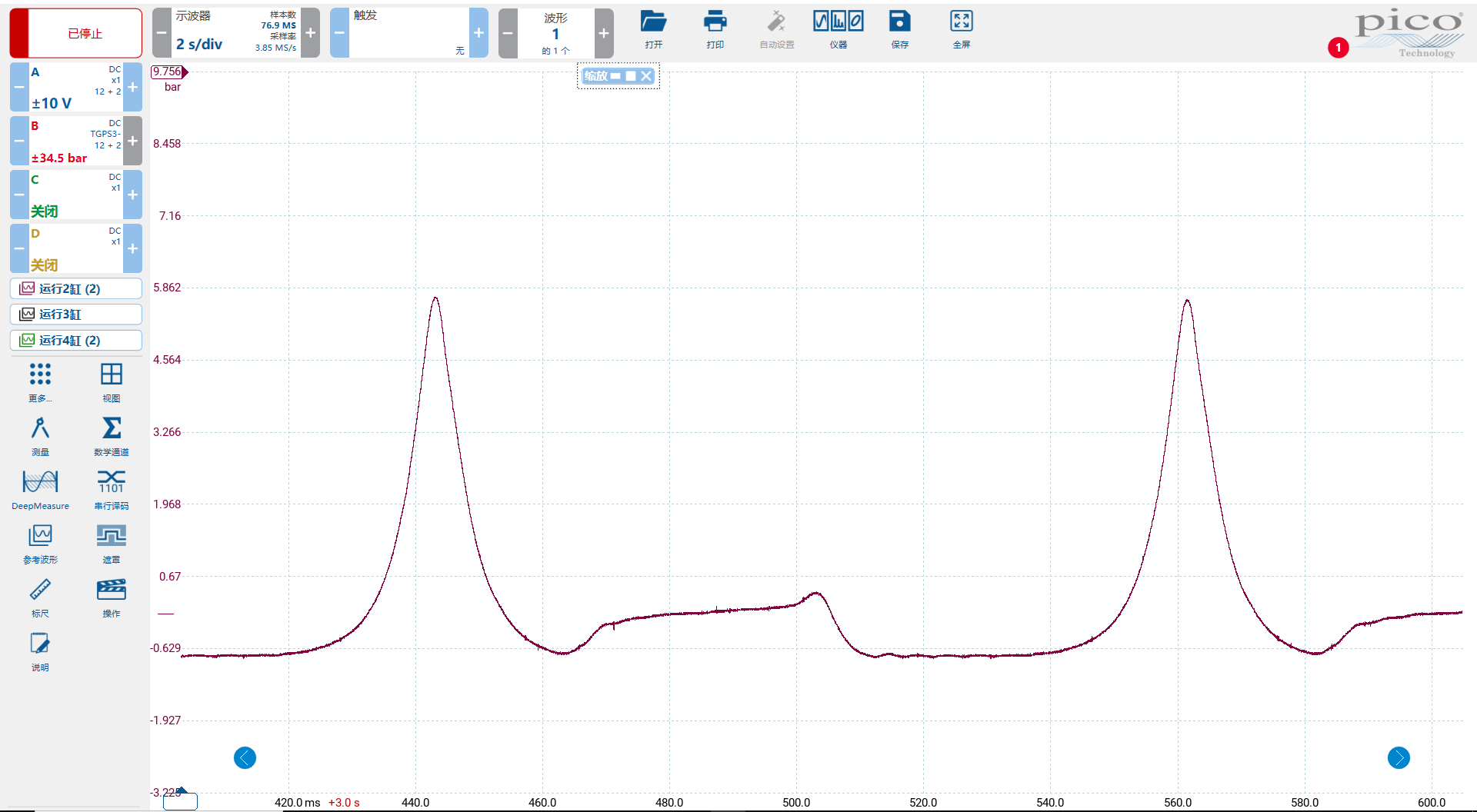
Task: Click the trigger plus button
Action: coord(478,33)
